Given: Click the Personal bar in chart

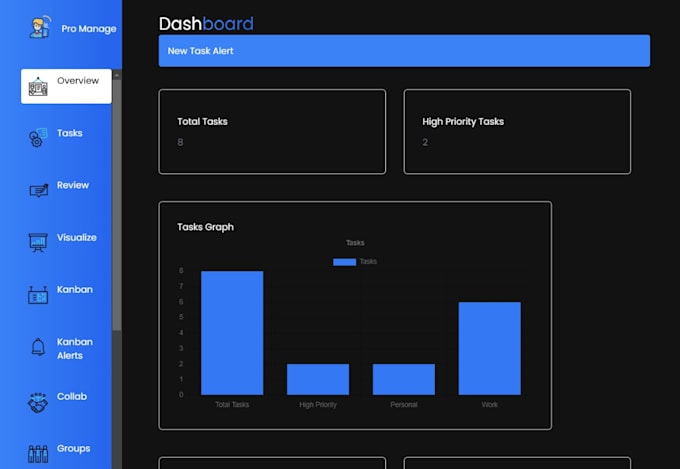Looking at the screenshot, I should 404,379.
